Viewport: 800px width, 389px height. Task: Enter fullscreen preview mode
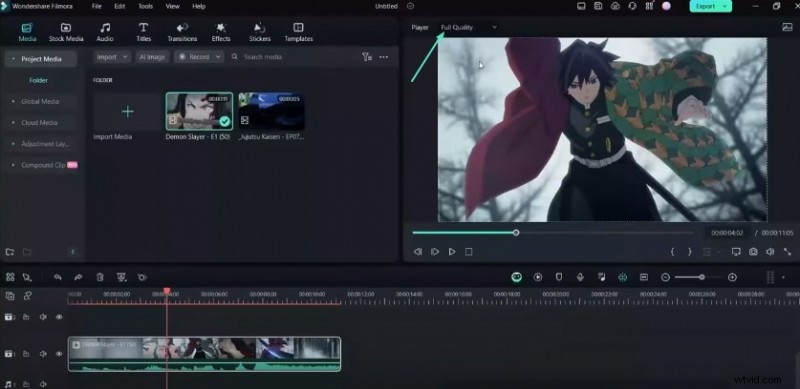pyautogui.click(x=787, y=252)
